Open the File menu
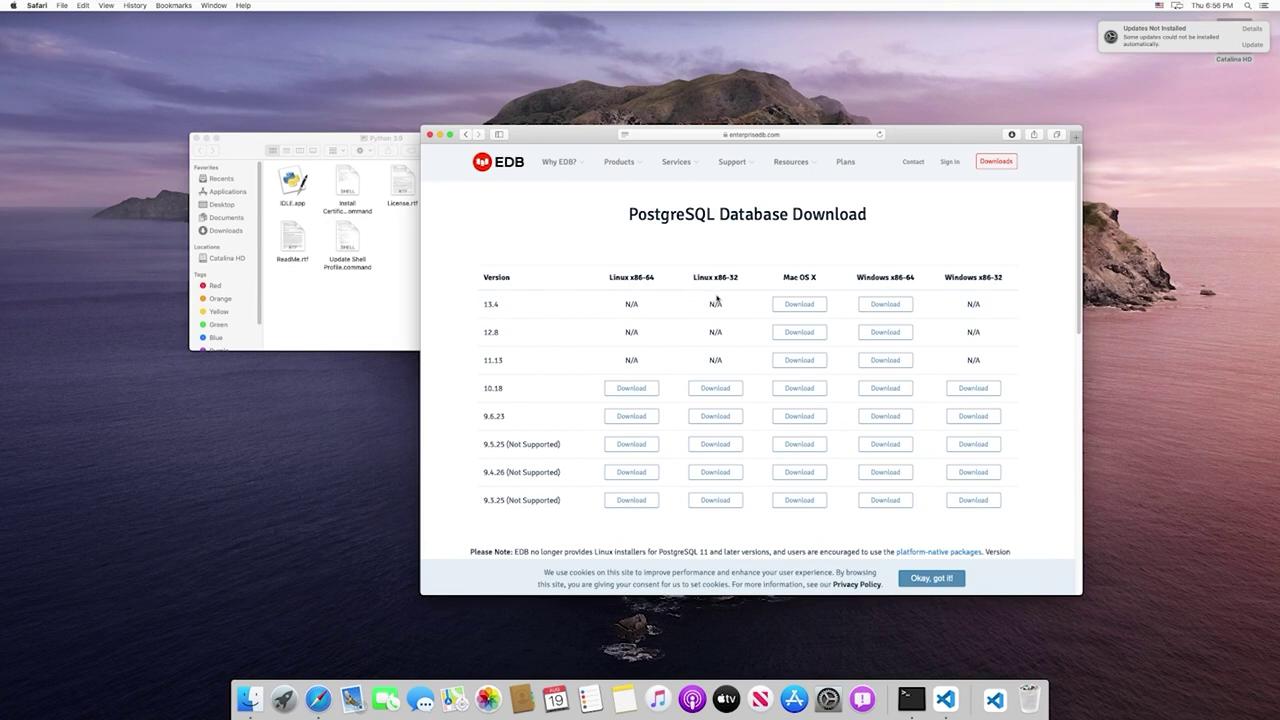The image size is (1280, 720). pyautogui.click(x=62, y=5)
